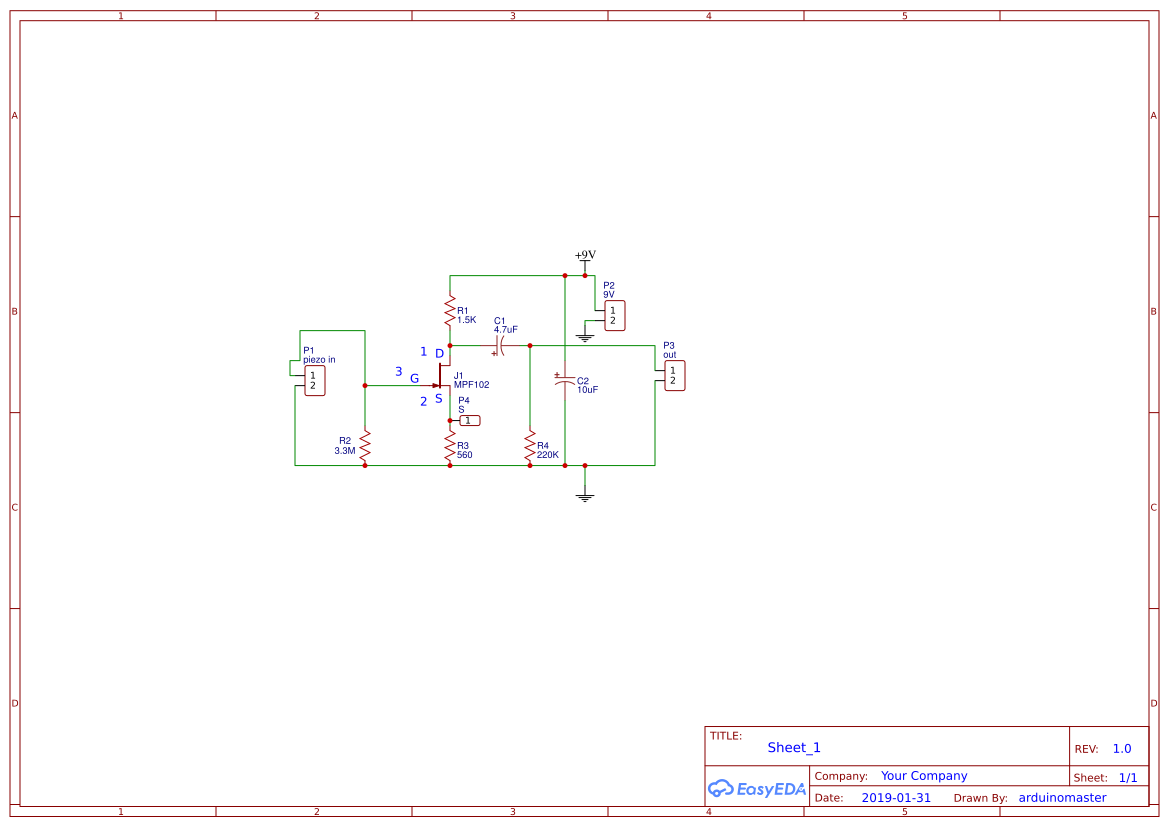Viewport: 1169px width, 827px height.
Task: Click the date field showing 2019-01-31
Action: [x=896, y=797]
